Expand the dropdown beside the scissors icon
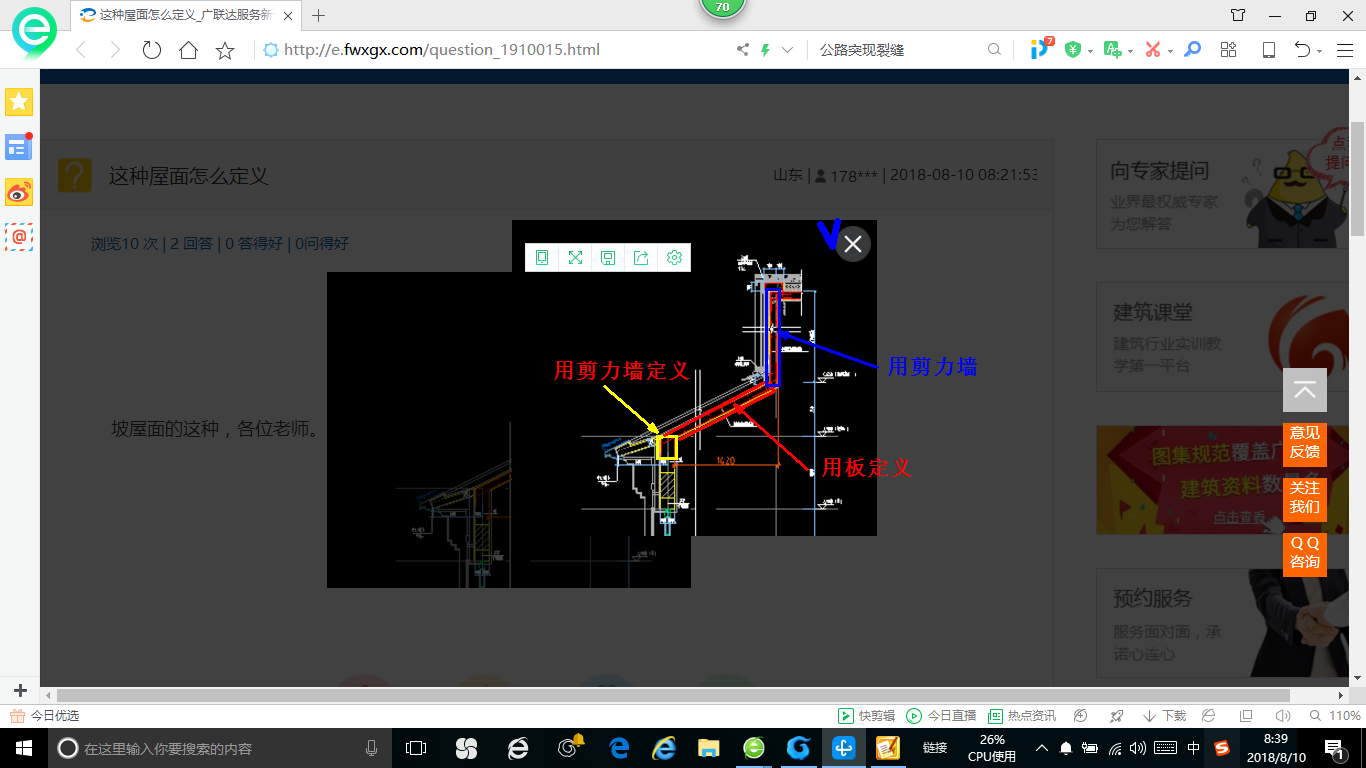This screenshot has height=768, width=1366. click(1170, 51)
